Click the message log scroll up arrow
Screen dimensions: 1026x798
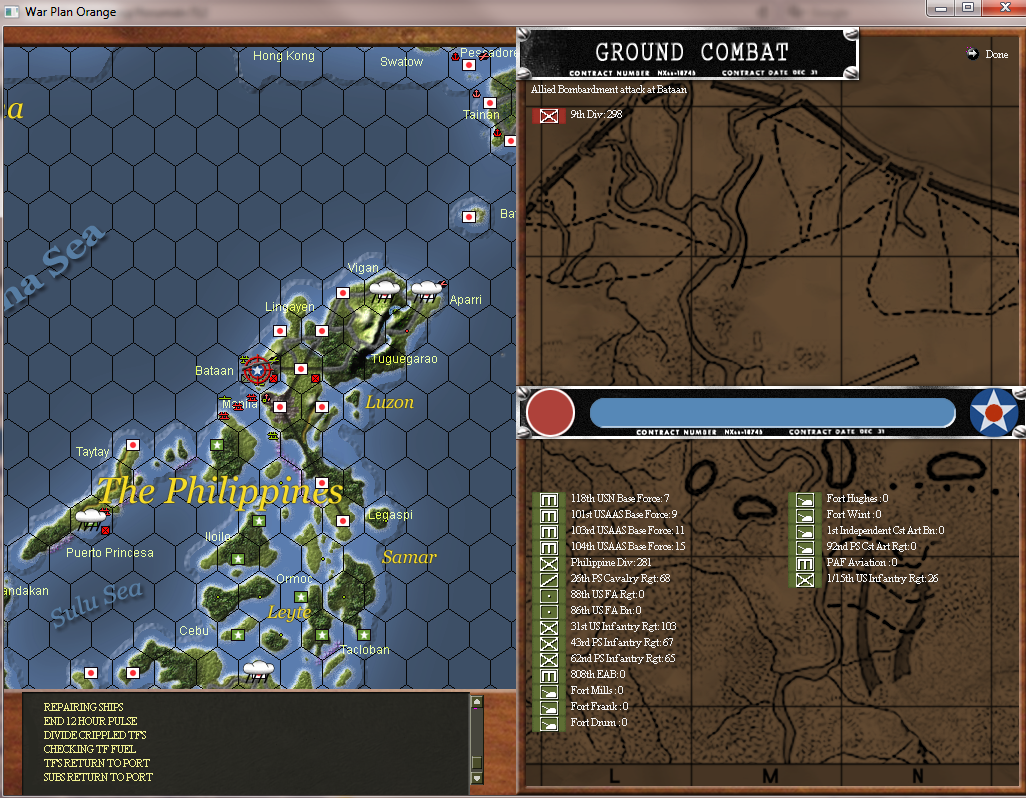click(x=477, y=702)
